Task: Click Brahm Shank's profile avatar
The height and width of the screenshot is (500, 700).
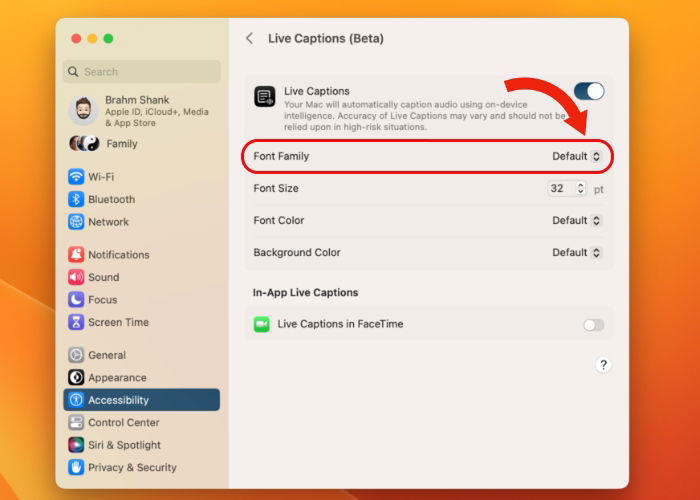Action: click(x=83, y=110)
